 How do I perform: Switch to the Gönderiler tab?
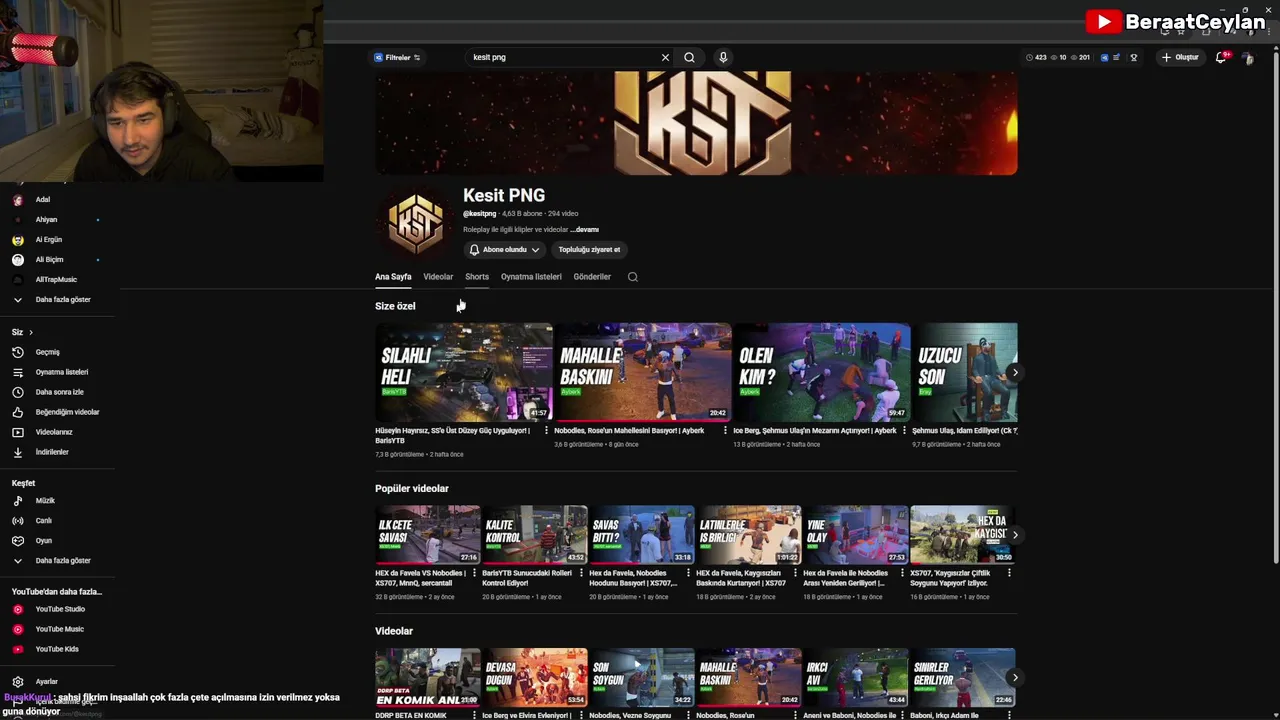pos(592,277)
